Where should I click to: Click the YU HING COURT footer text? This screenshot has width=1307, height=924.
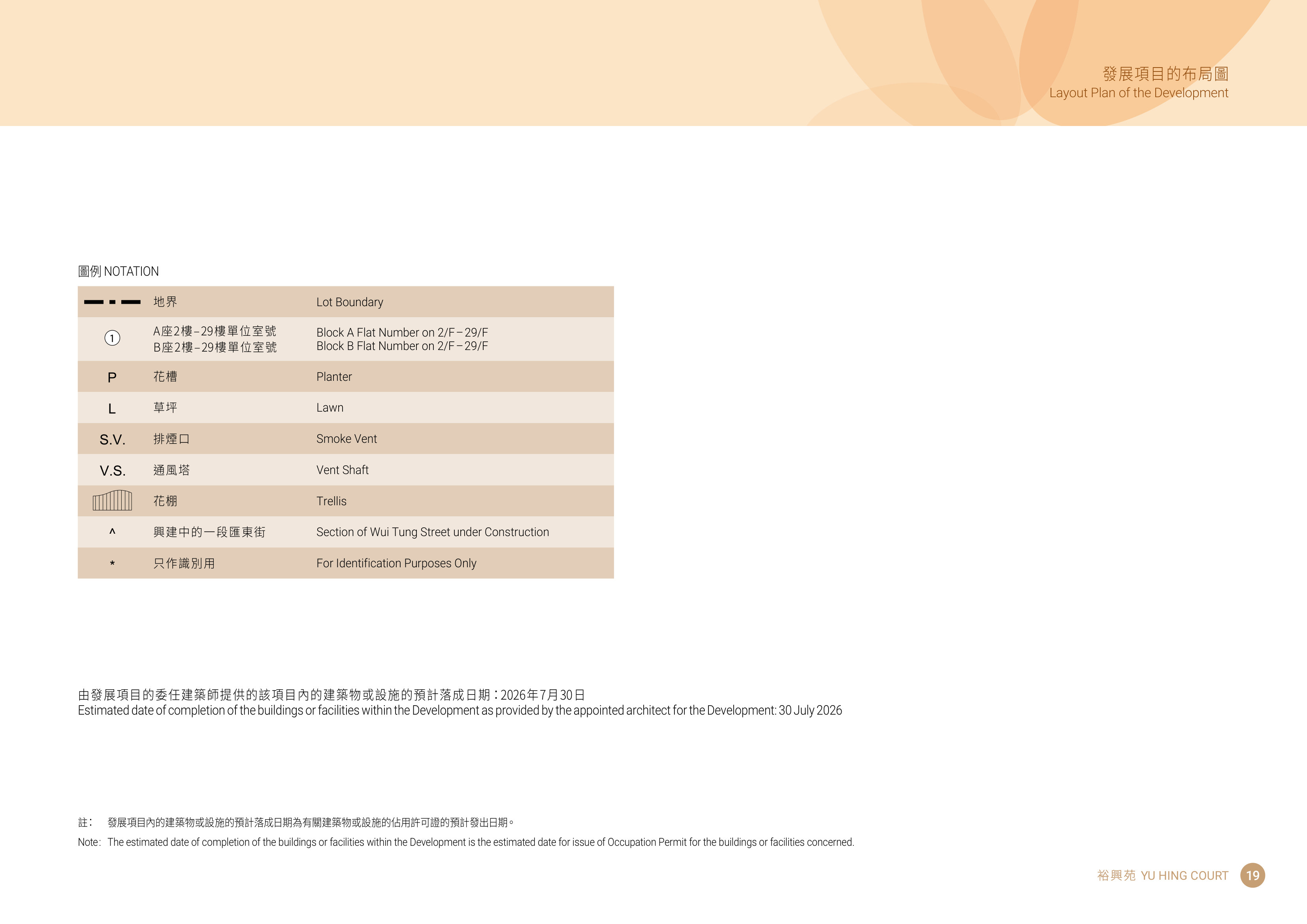point(1185,876)
